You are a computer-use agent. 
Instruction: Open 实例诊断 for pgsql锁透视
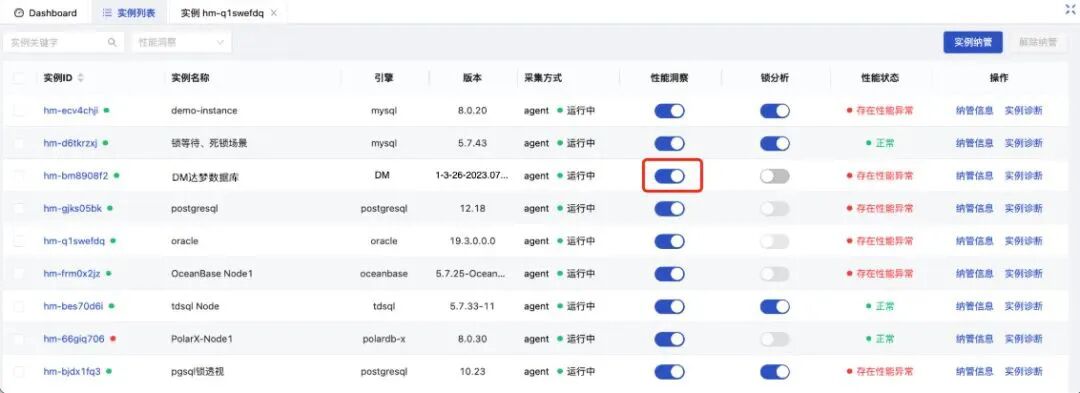(x=1024, y=371)
